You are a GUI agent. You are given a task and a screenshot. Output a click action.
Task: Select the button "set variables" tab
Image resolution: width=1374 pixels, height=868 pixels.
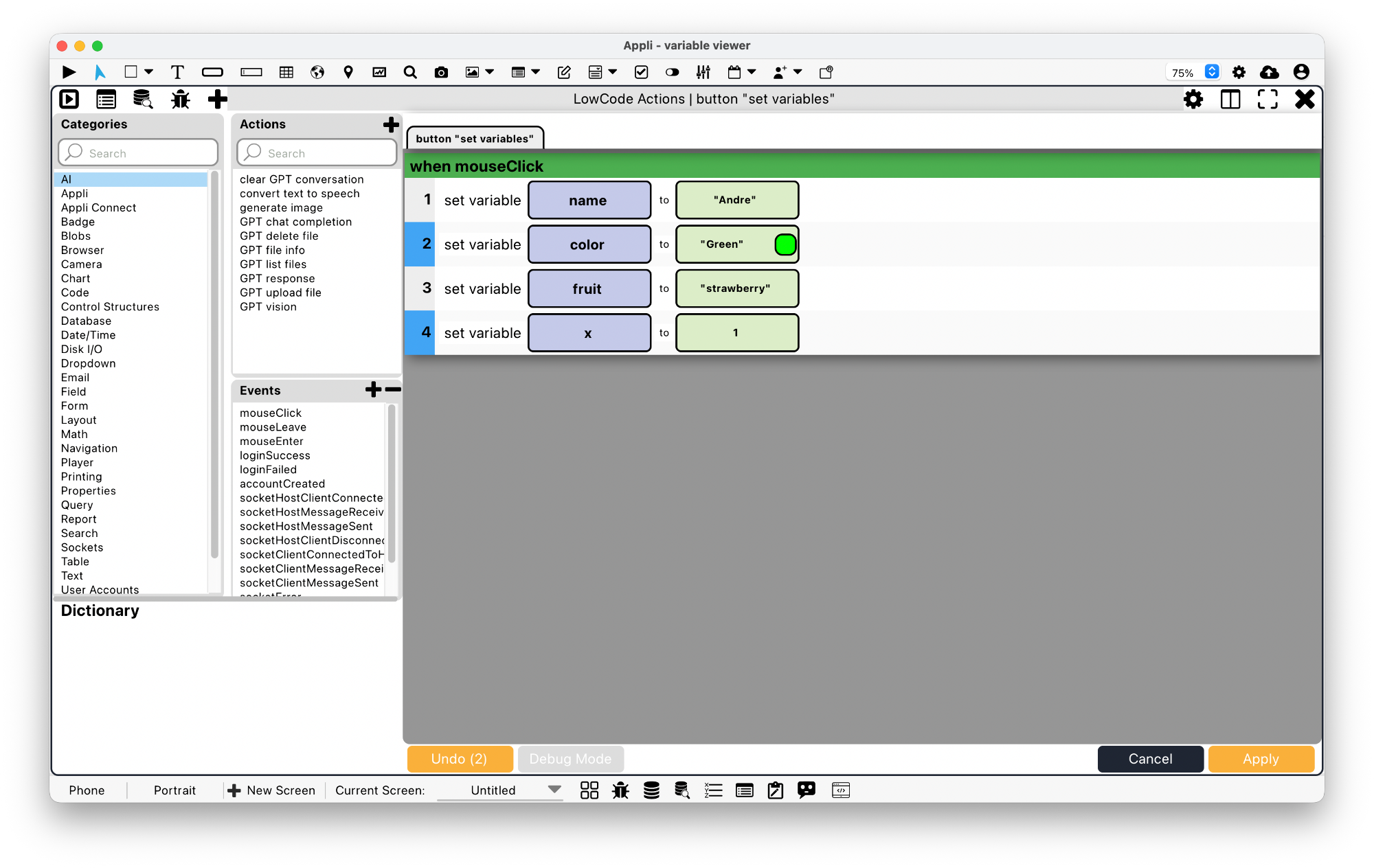(475, 138)
